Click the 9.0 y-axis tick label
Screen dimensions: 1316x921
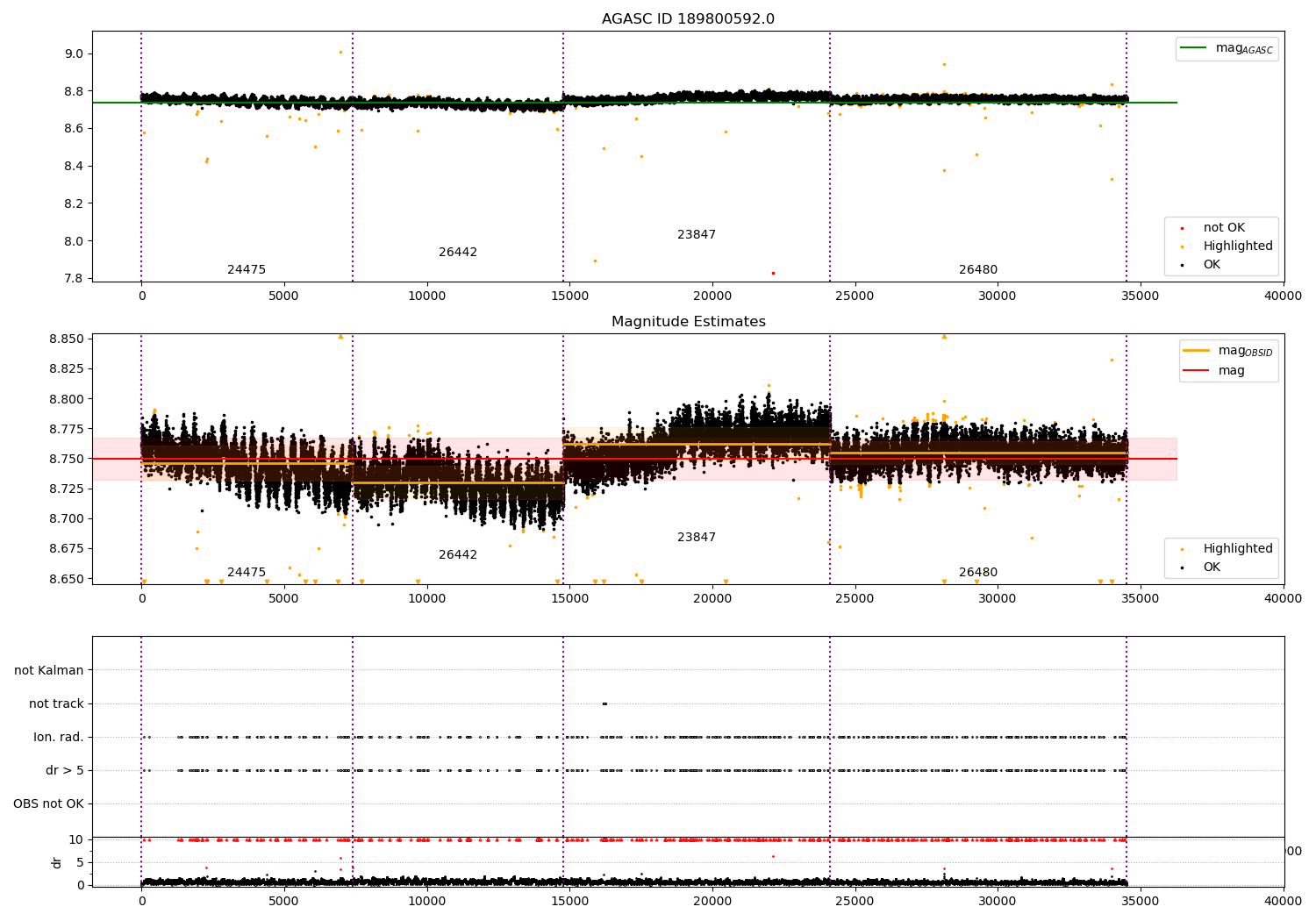tap(73, 54)
